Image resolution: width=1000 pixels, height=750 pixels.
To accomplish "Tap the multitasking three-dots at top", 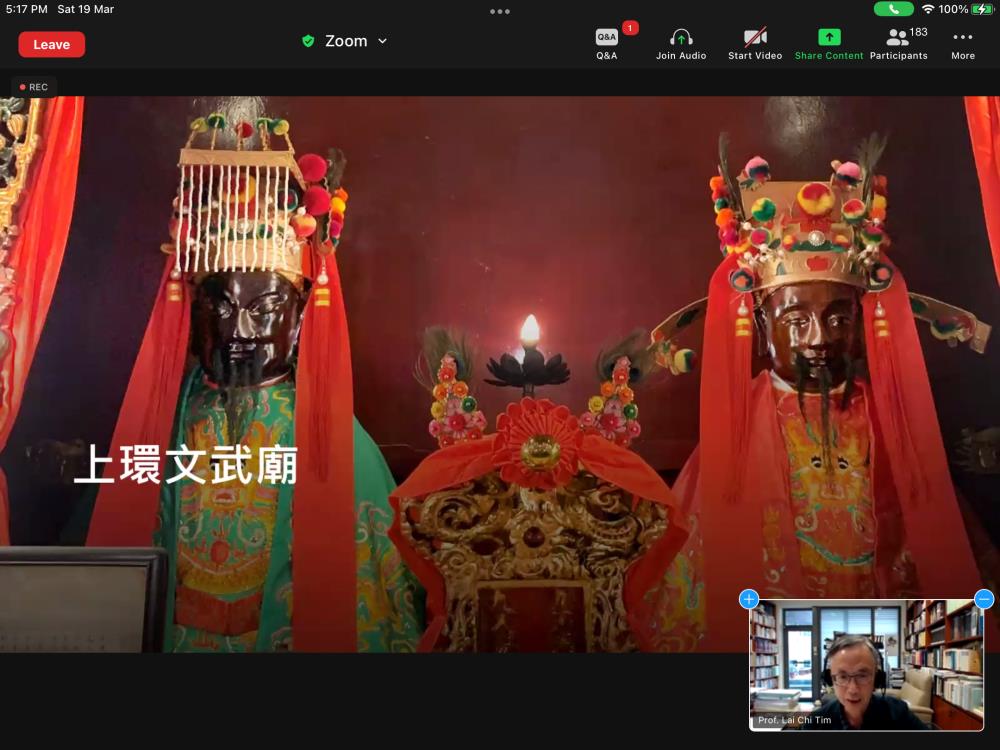I will tap(499, 11).
